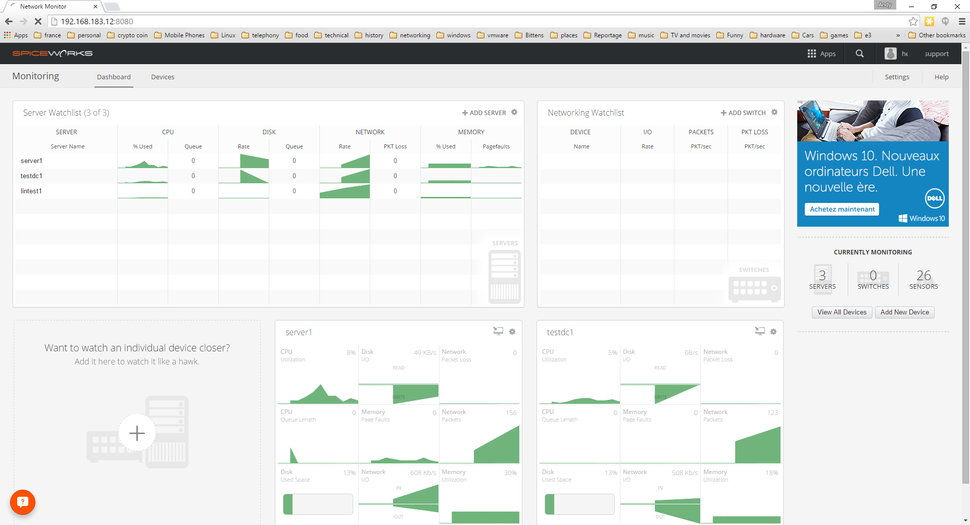The width and height of the screenshot is (970, 525).
Task: Click the address bar URL field
Action: [x=476, y=21]
